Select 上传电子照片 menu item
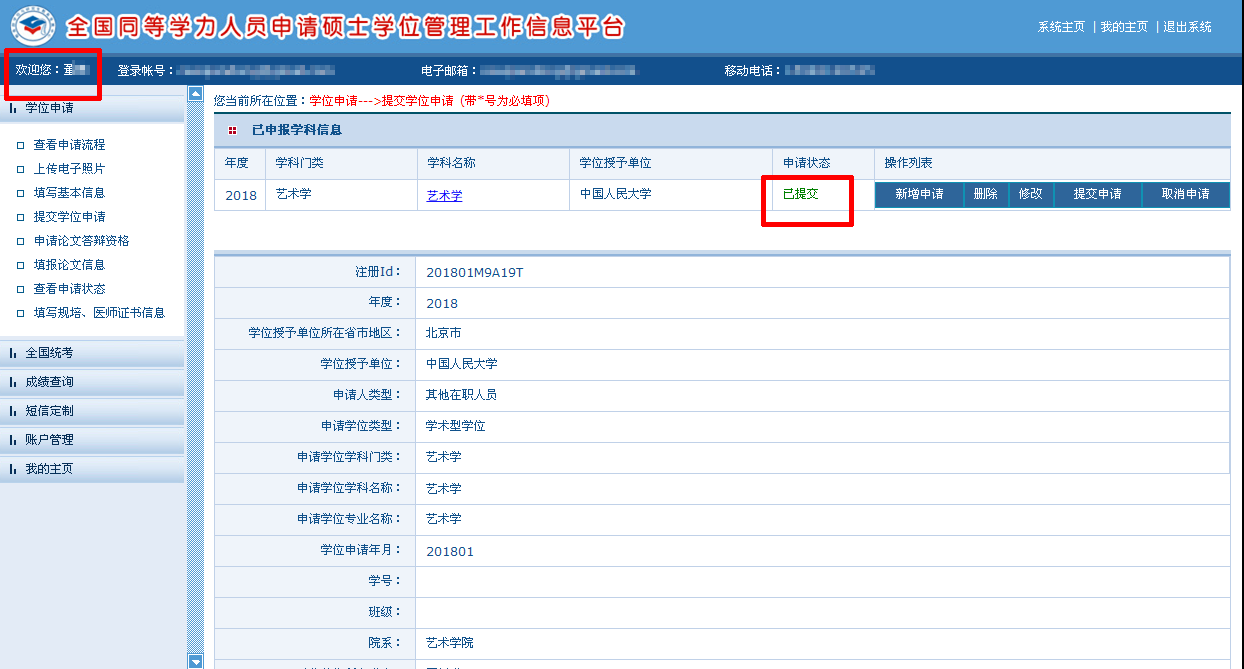The height and width of the screenshot is (669, 1244). pos(69,169)
